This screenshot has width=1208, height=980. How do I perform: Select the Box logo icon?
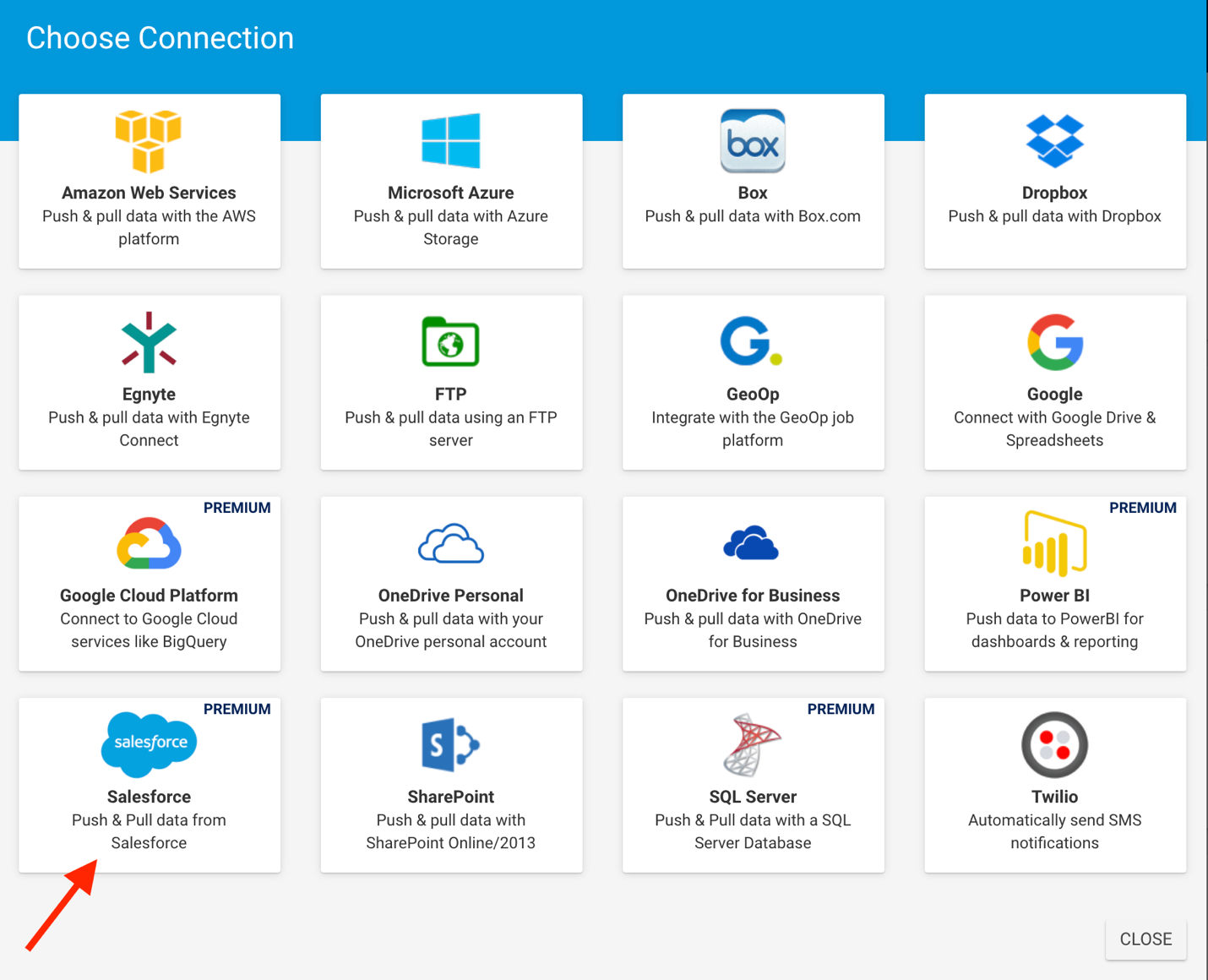pyautogui.click(x=753, y=141)
